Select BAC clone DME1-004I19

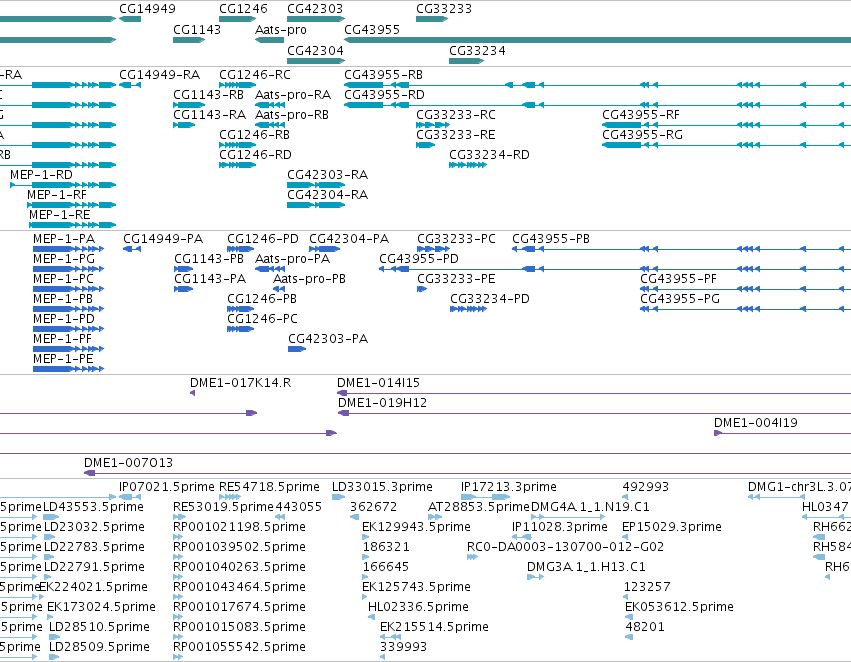(755, 423)
